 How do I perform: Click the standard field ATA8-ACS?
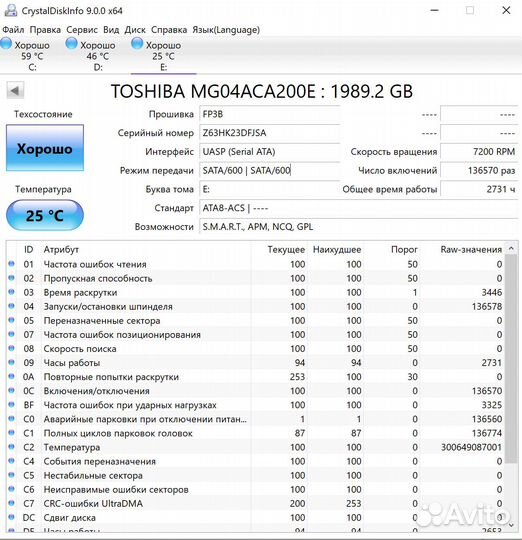359,208
